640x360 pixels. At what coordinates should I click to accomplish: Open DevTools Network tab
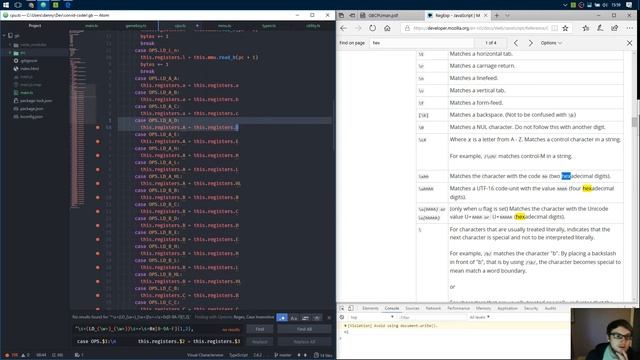[x=433, y=308]
